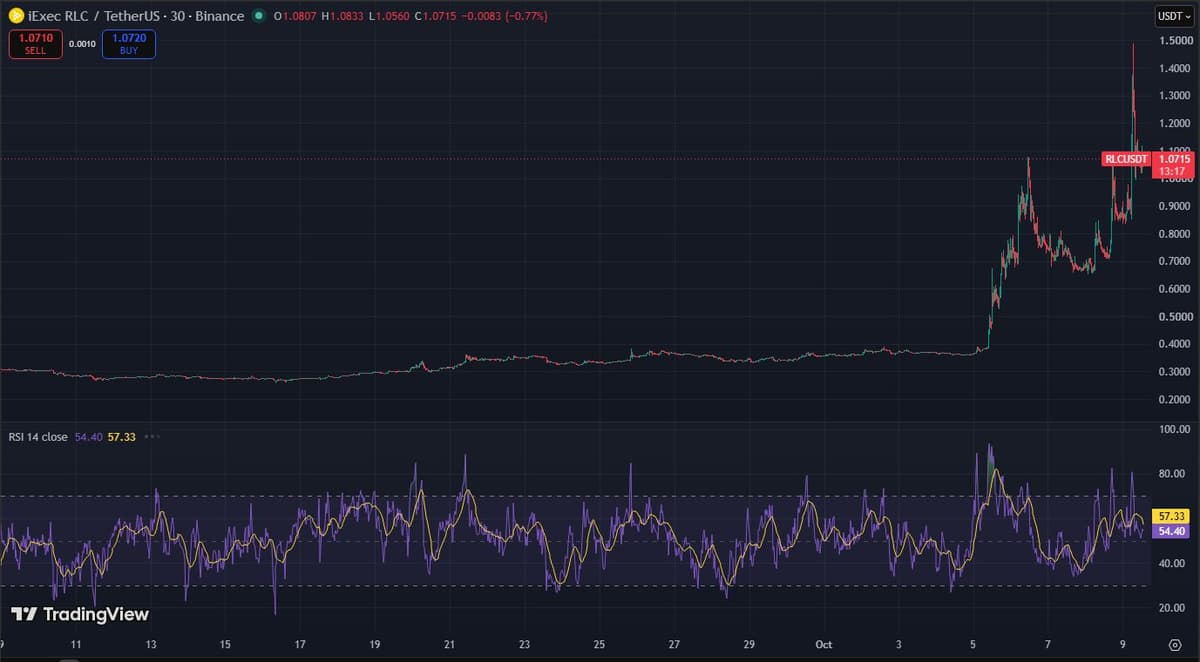Click the 13:17 bar countdown label
Image resolution: width=1200 pixels, height=662 pixels.
click(x=1173, y=171)
